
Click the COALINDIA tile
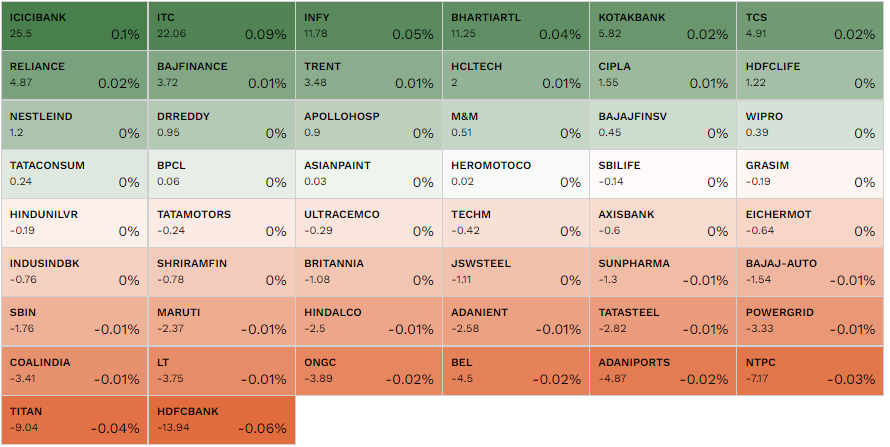[74, 370]
